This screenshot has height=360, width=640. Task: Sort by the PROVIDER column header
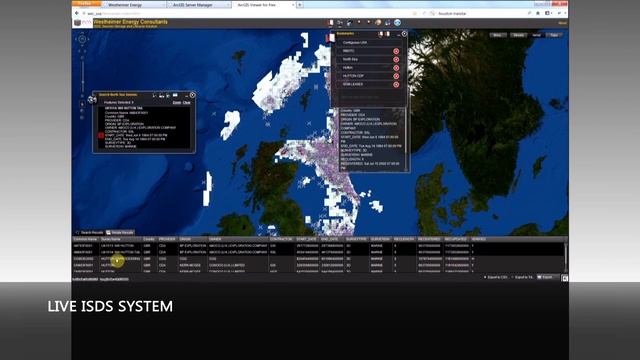(x=168, y=239)
